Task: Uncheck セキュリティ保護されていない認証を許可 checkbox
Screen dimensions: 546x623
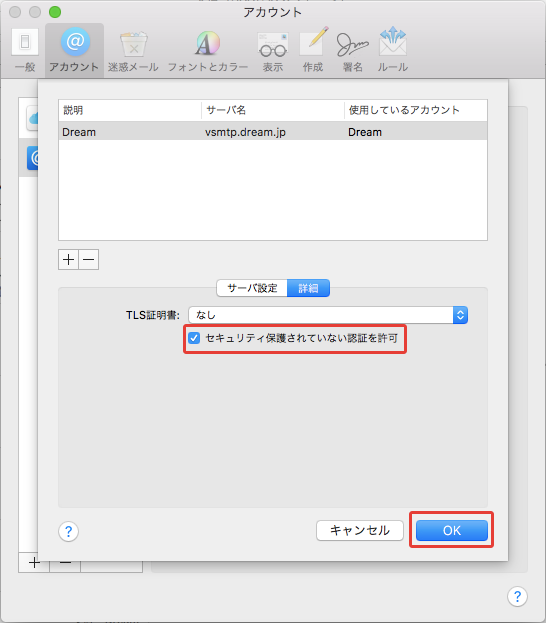Action: pos(194,338)
